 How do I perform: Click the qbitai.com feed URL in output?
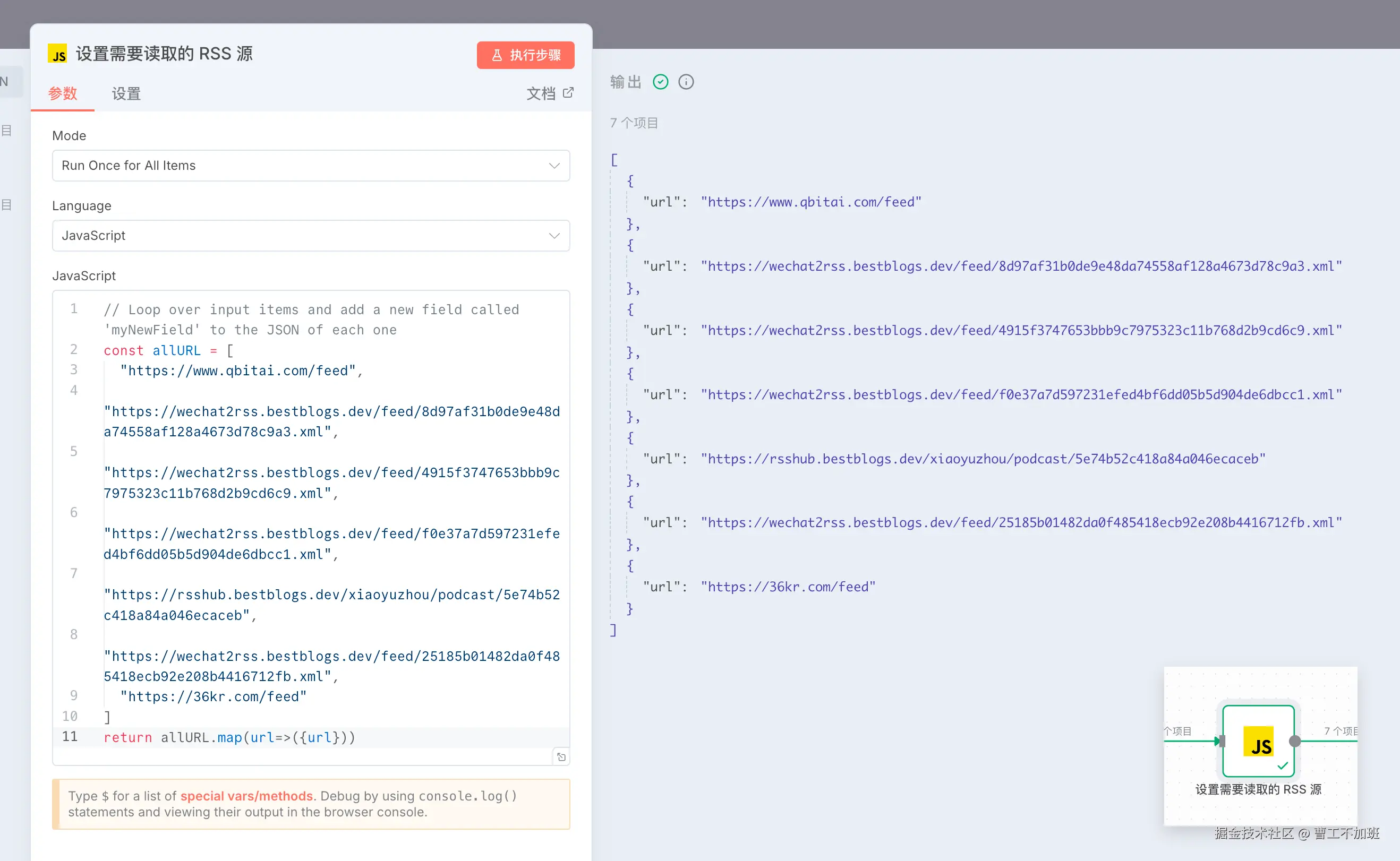tap(810, 202)
